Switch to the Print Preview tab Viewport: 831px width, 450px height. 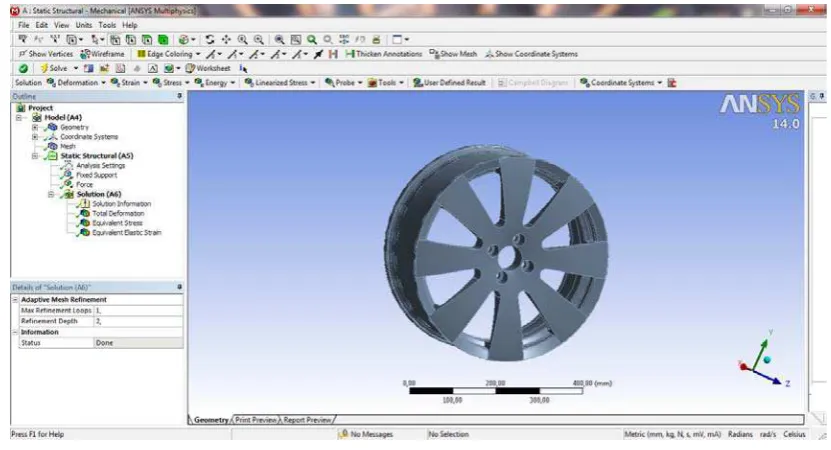click(256, 420)
